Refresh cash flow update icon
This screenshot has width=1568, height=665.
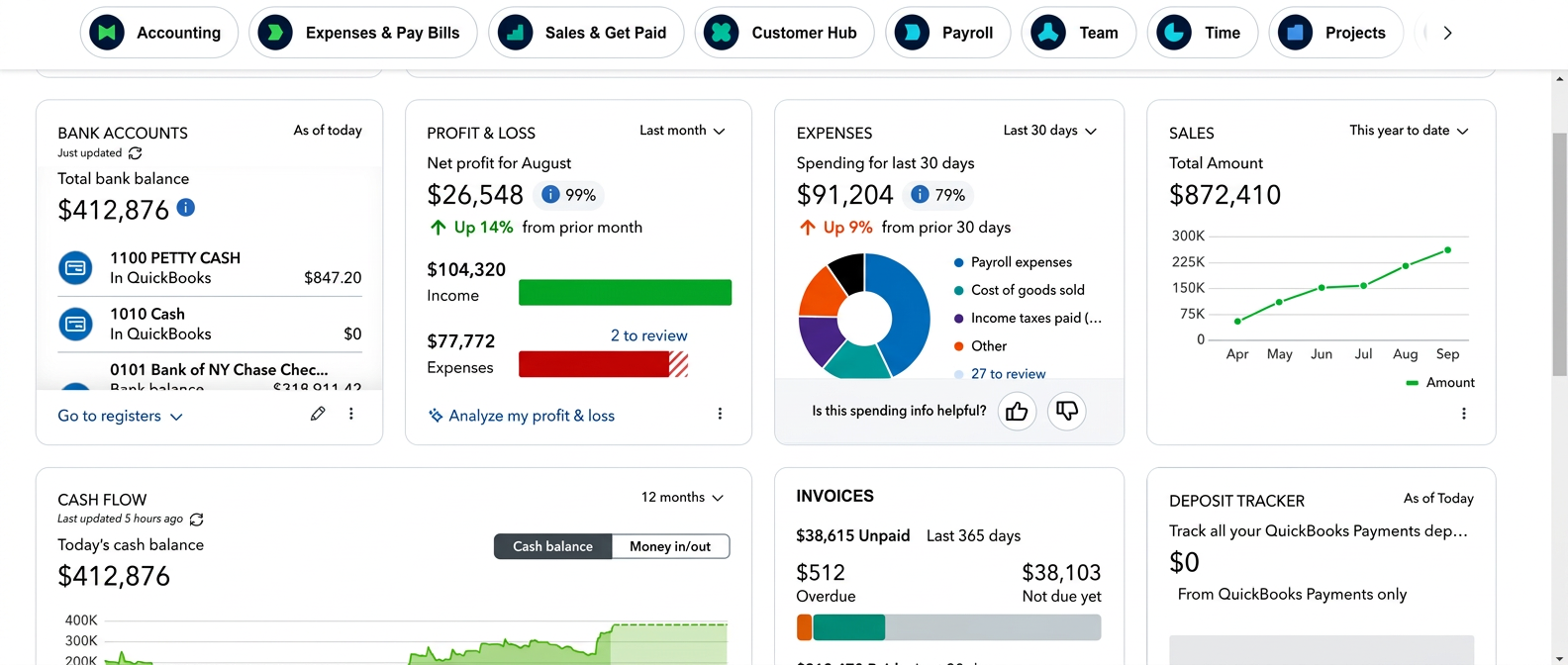pos(196,520)
